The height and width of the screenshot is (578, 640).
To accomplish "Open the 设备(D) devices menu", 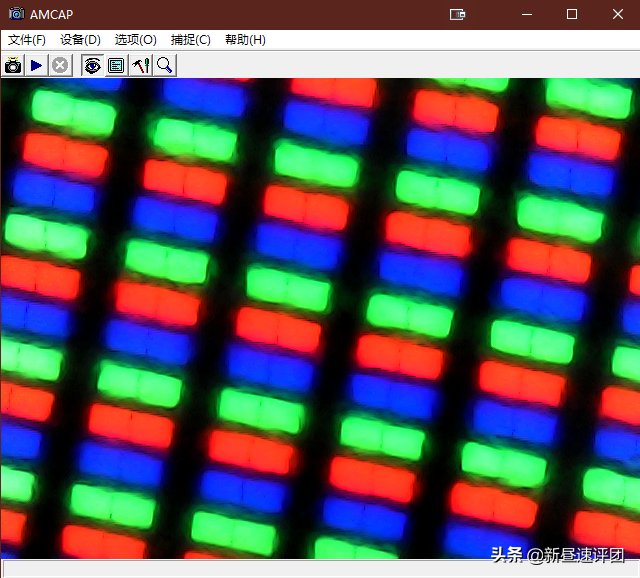I will (80, 40).
